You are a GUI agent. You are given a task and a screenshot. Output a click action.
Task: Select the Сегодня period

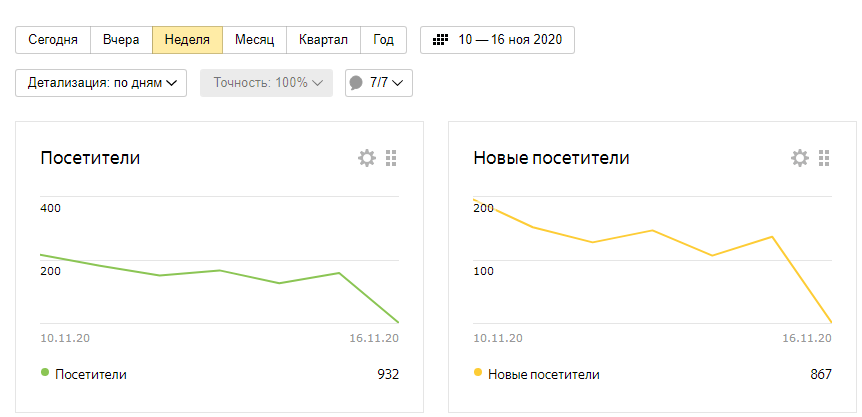pos(53,40)
